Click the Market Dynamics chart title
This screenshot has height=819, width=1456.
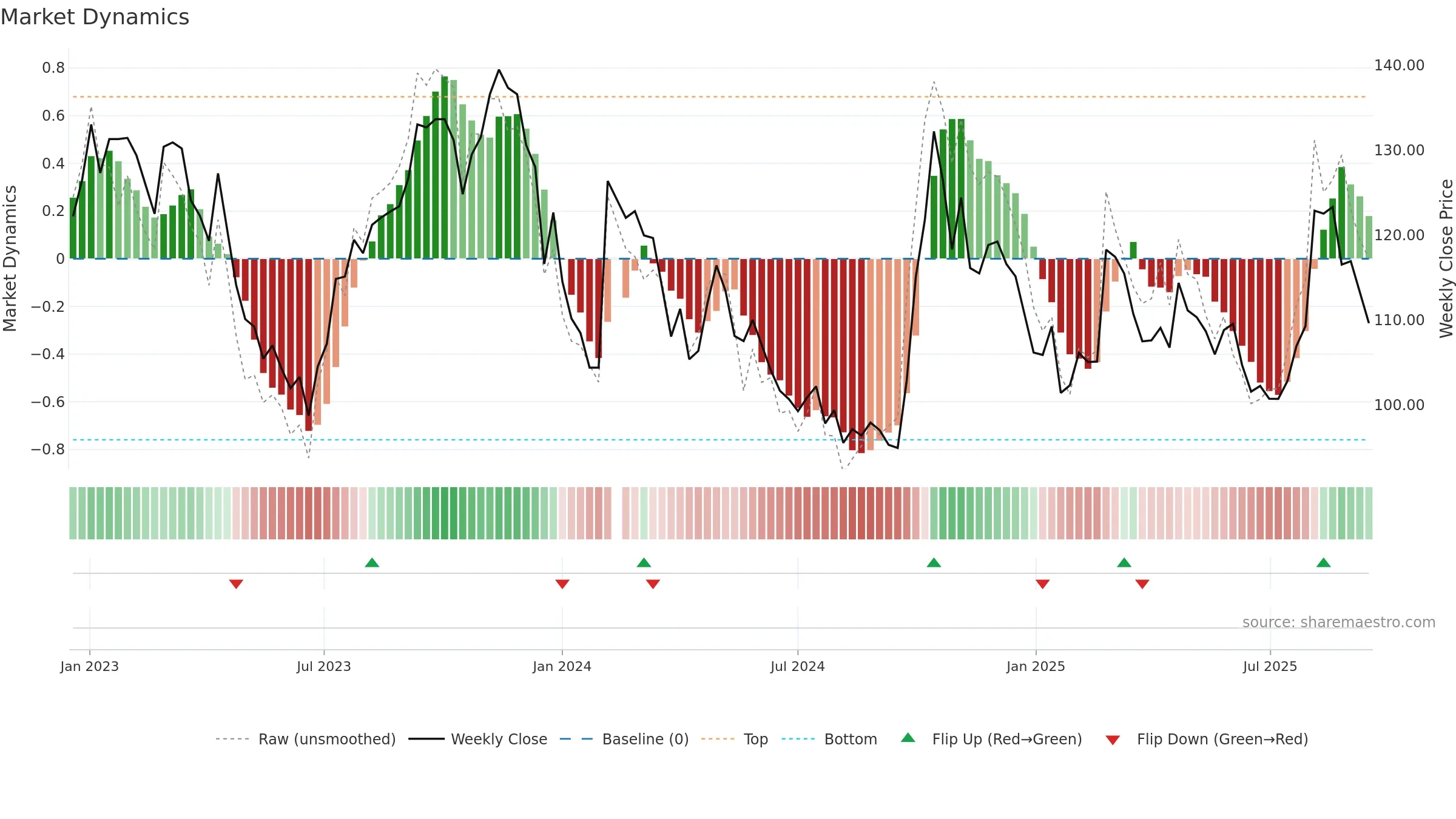click(x=95, y=17)
